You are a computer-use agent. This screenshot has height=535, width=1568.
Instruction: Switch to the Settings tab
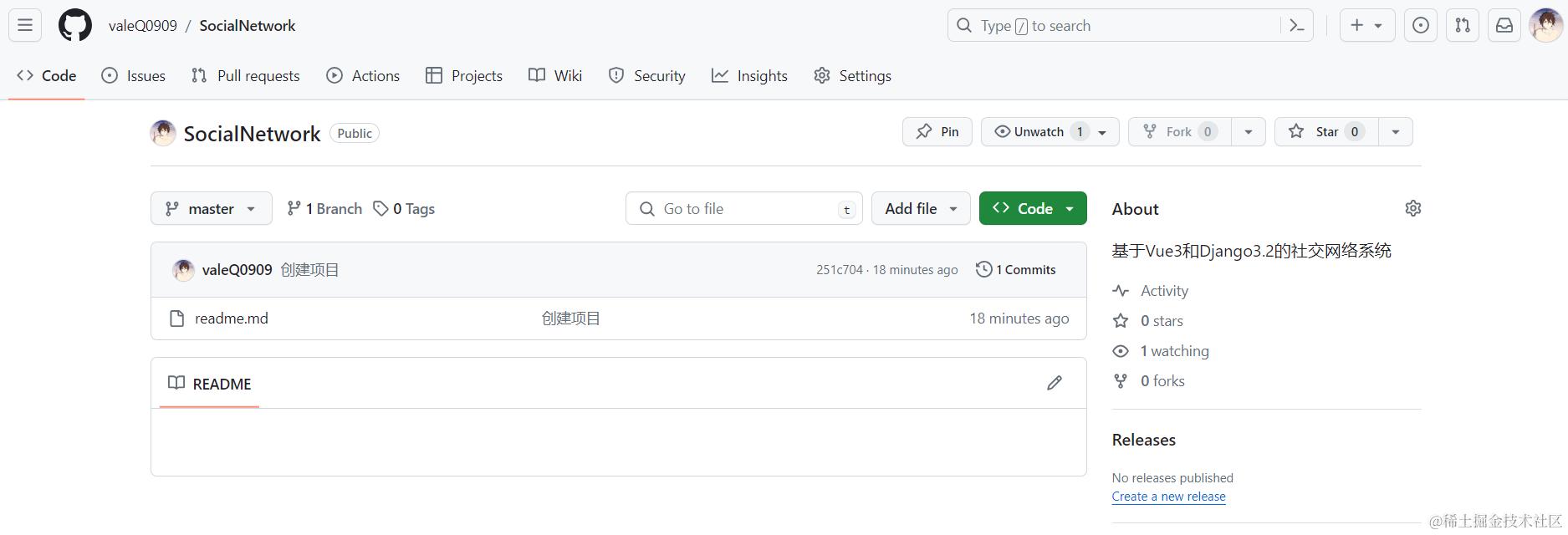(x=853, y=75)
